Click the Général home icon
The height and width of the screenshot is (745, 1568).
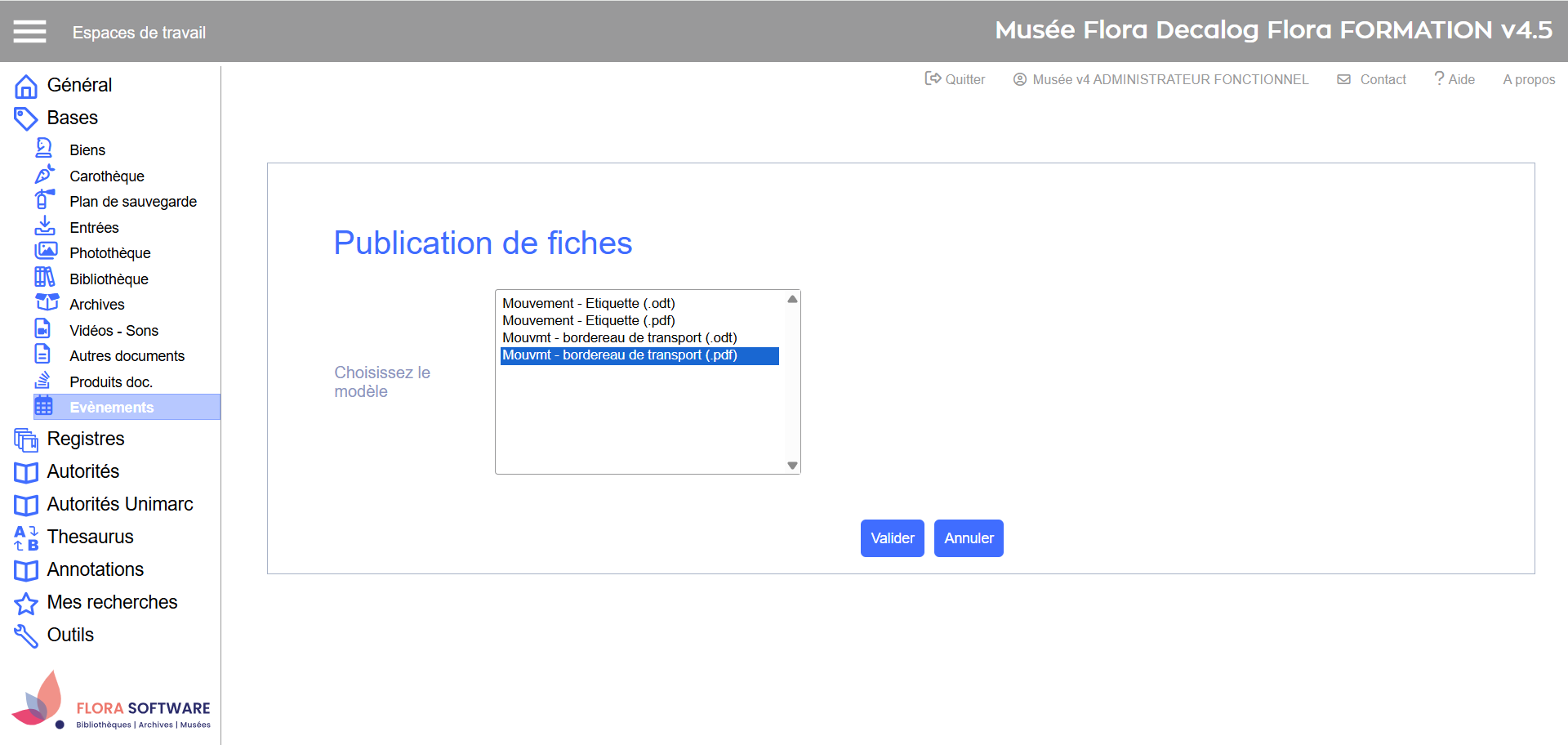coord(26,86)
